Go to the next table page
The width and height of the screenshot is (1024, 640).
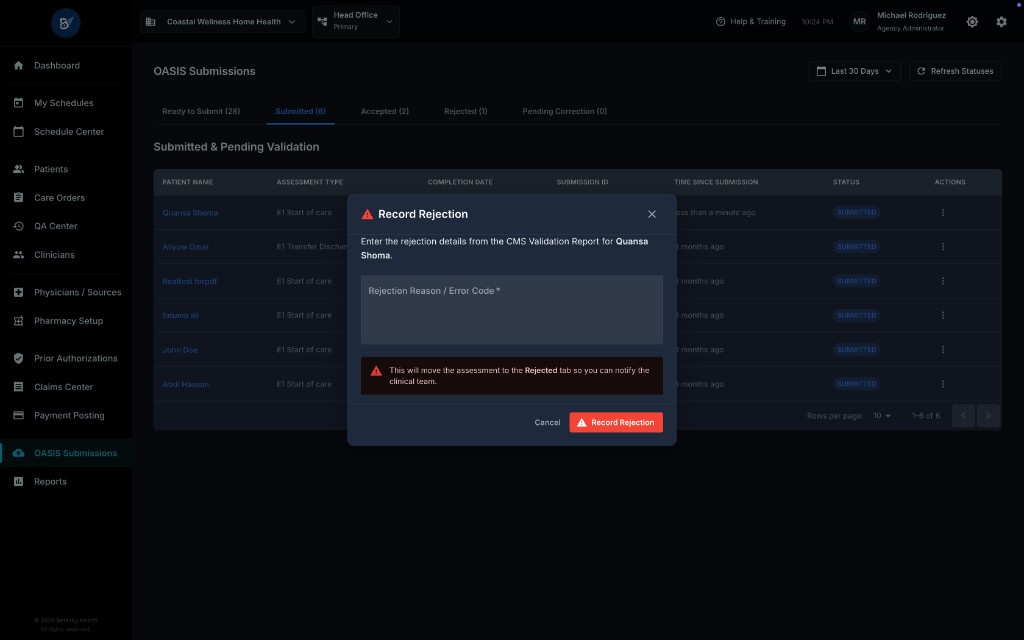pos(988,416)
